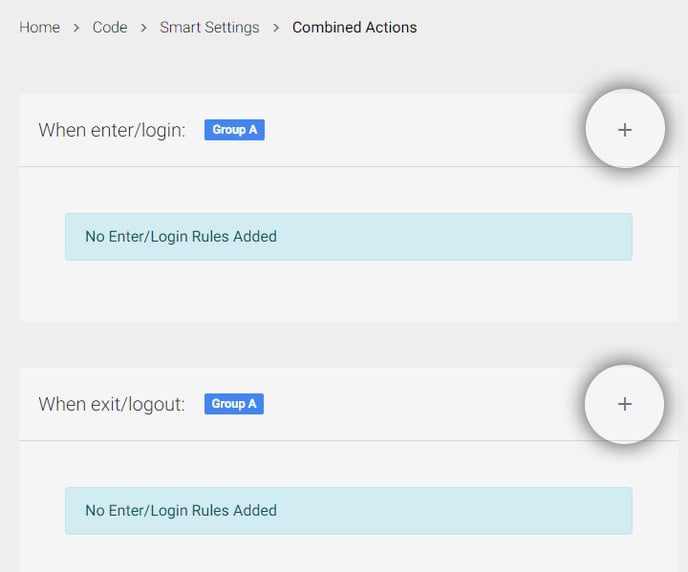Viewport: 688px width, 572px height.
Task: Select the Group A badge beside enter/login
Action: (234, 130)
